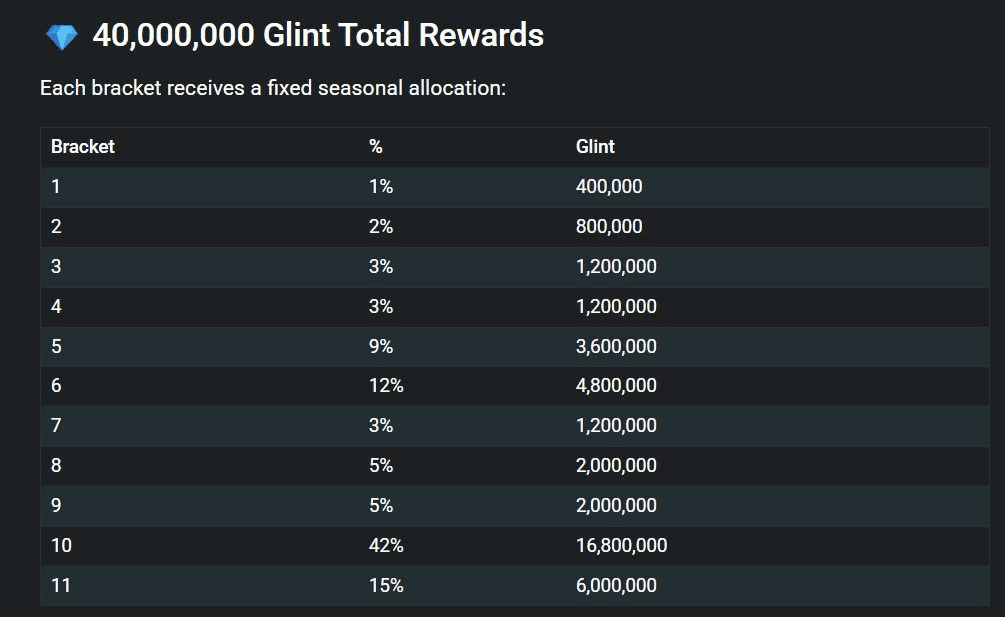Click the blue diamond gem icon
1005x617 pixels.
coord(62,38)
